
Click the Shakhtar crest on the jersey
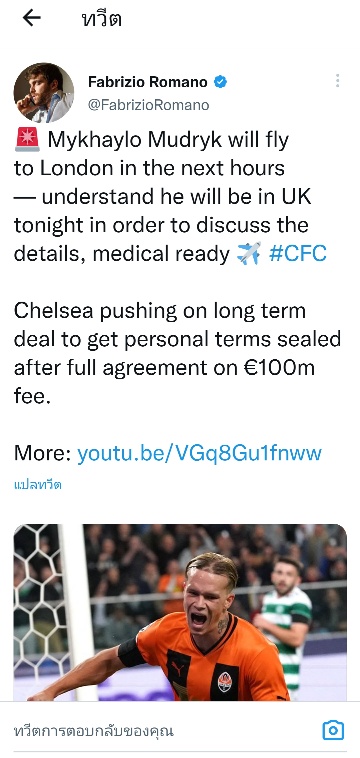point(224,682)
